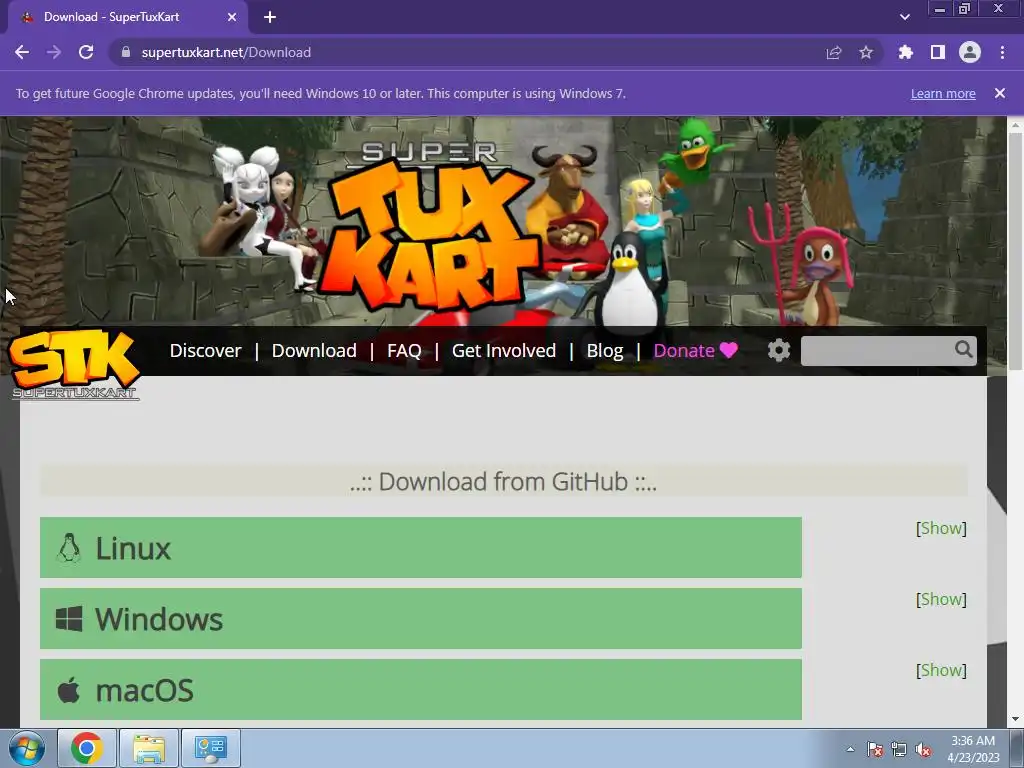Open the Discover menu item
This screenshot has height=768, width=1024.
coord(205,351)
